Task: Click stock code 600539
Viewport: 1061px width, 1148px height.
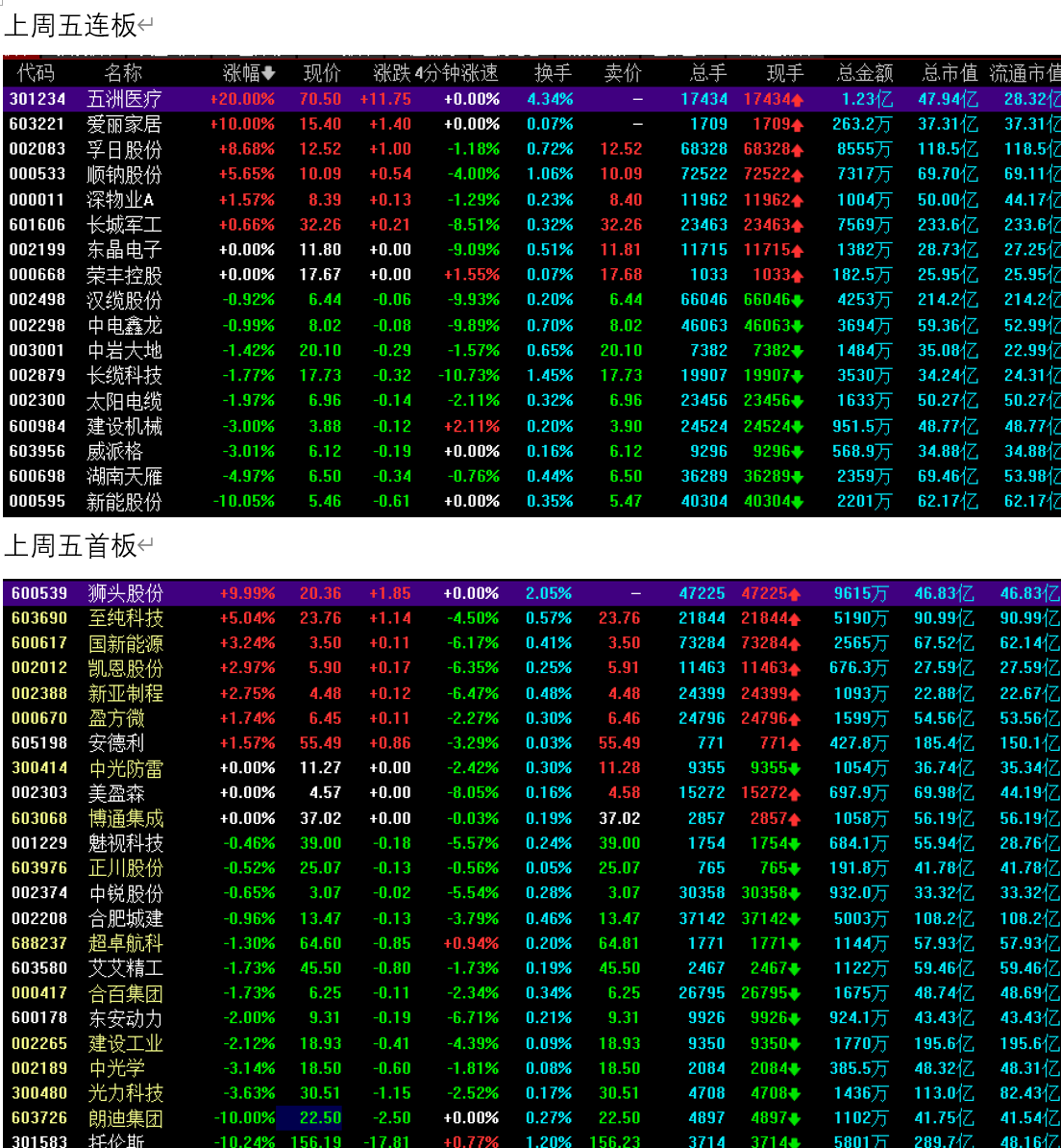Action: point(39,593)
